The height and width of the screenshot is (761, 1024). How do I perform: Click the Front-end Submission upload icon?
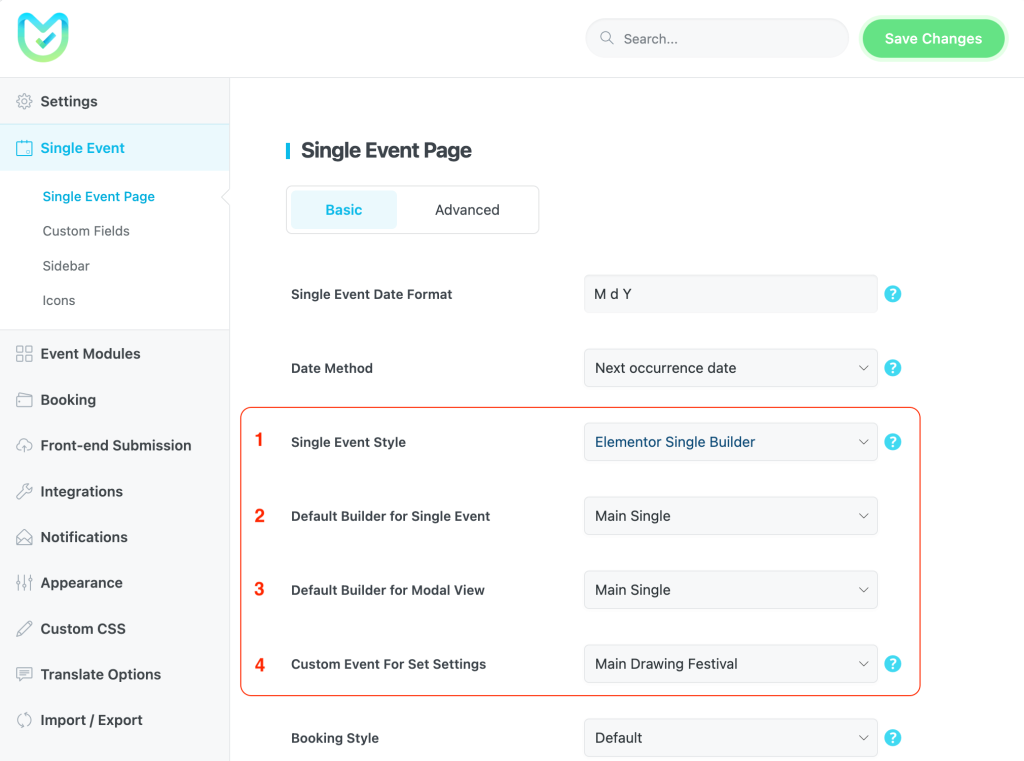(x=22, y=445)
